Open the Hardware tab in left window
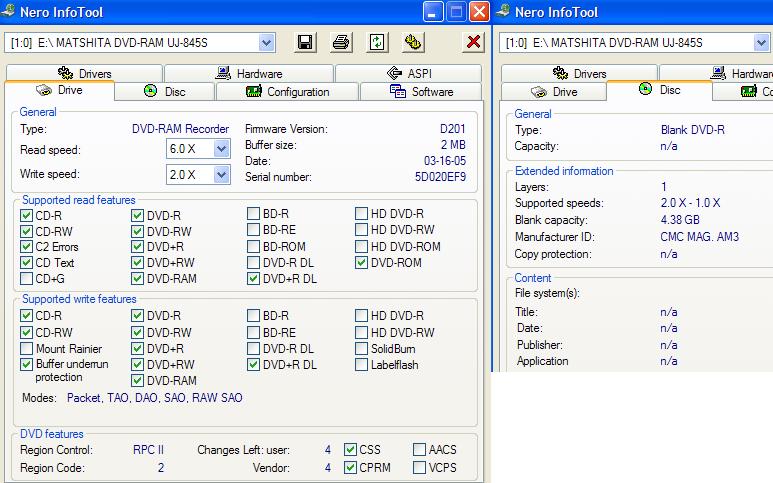This screenshot has width=773, height=483. tap(249, 73)
